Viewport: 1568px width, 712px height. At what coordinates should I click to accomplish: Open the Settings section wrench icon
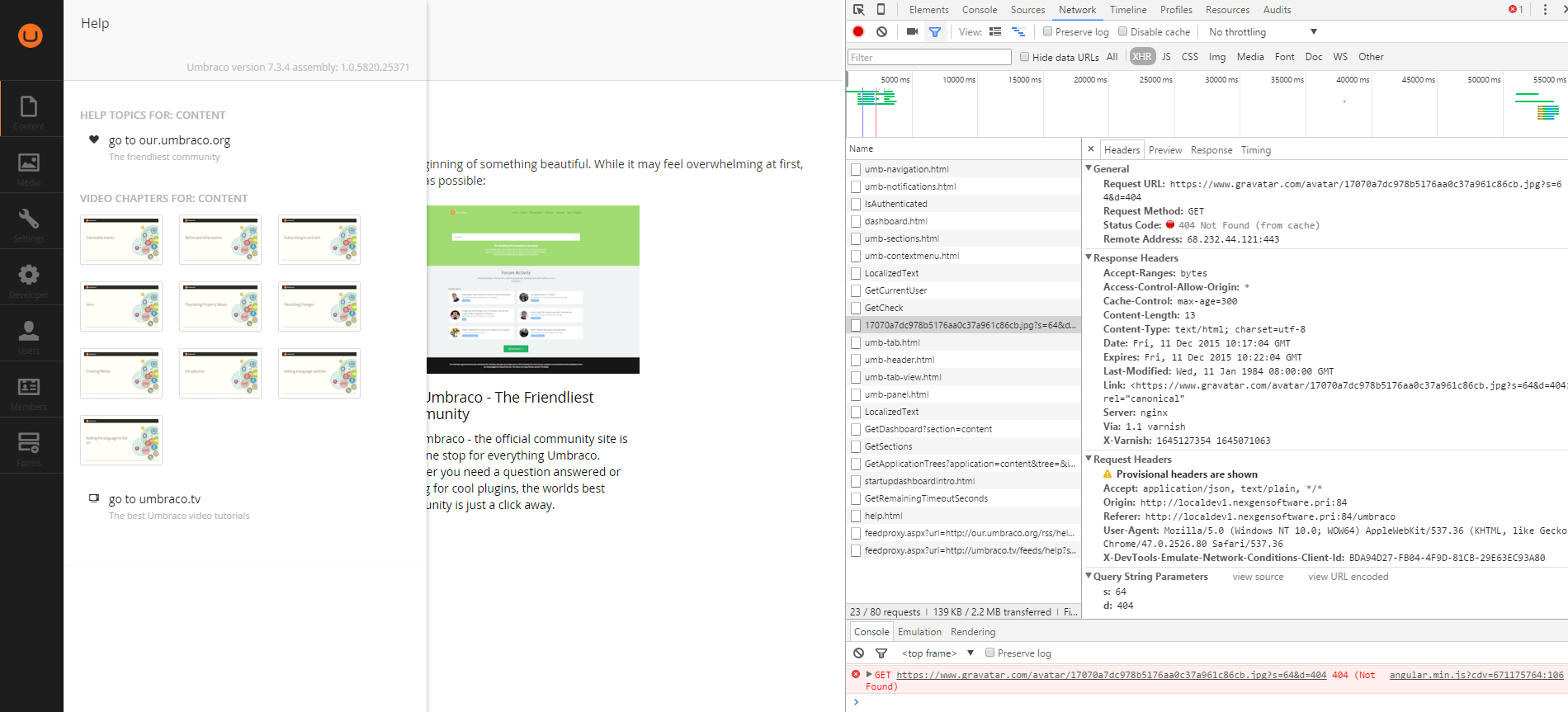(x=29, y=219)
